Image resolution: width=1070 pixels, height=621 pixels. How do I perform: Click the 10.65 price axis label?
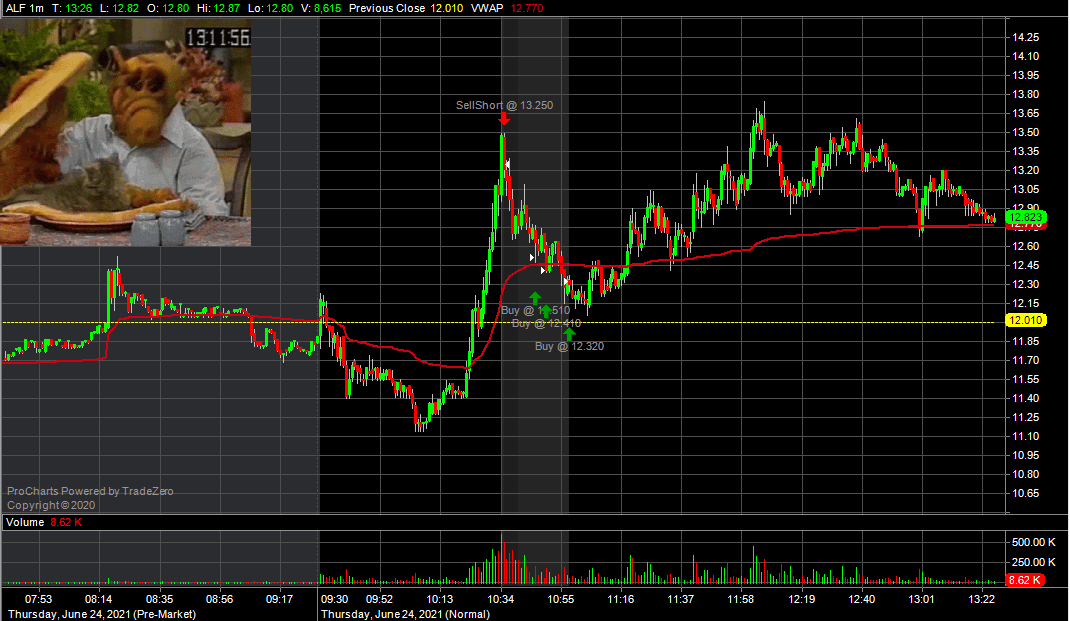[1026, 493]
